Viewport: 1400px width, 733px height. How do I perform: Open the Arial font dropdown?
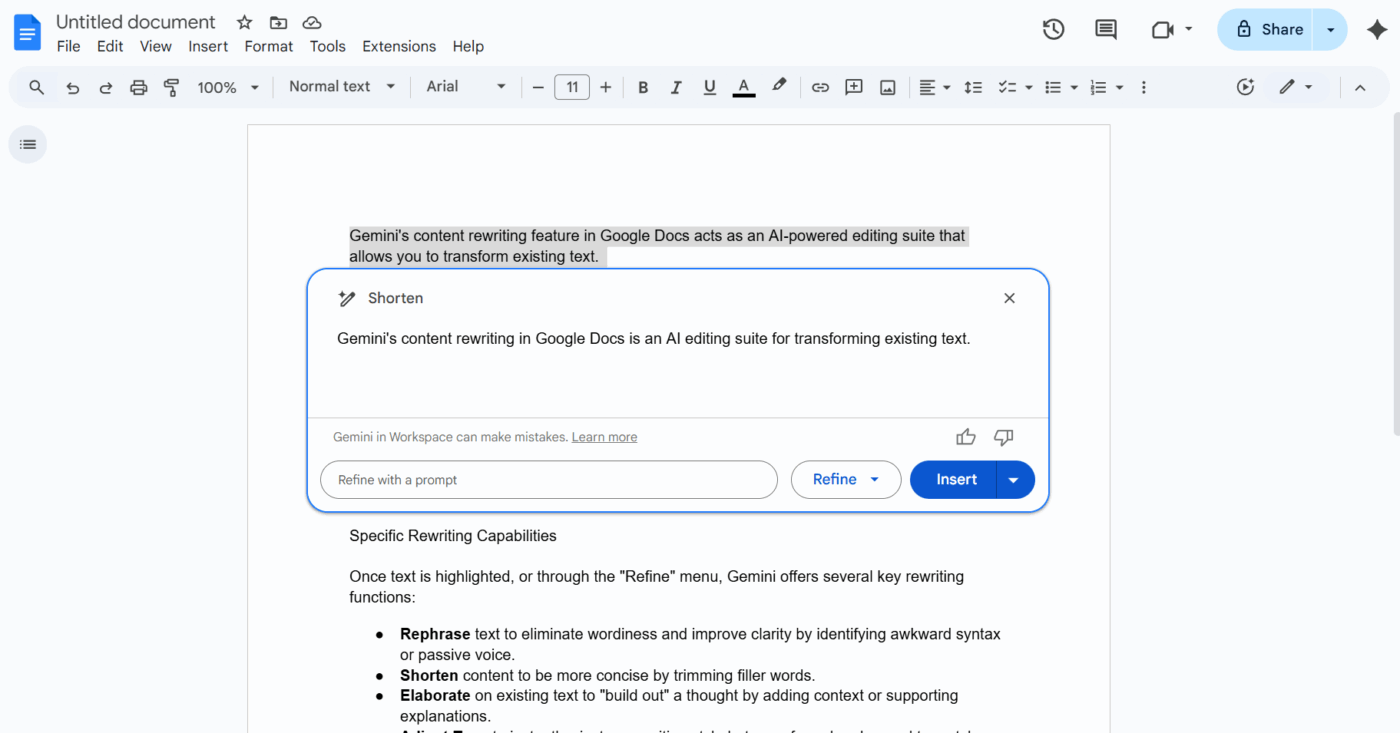(466, 87)
